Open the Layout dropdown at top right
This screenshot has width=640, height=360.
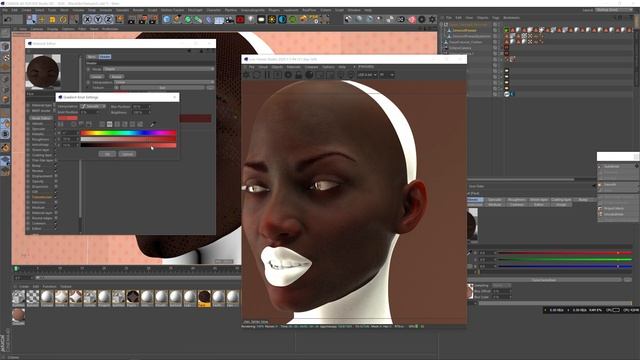[x=613, y=10]
